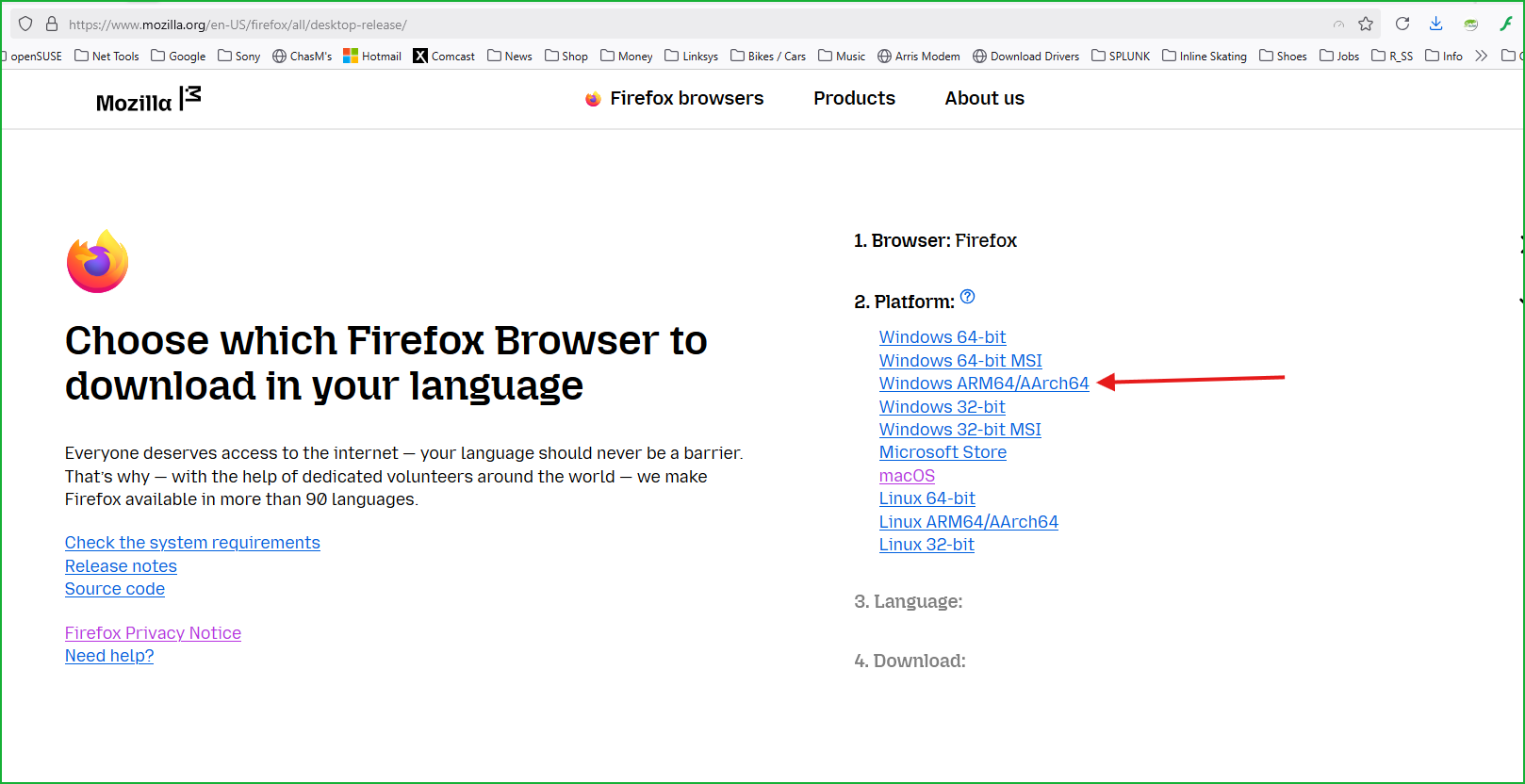Open the About us navigation menu

point(985,98)
